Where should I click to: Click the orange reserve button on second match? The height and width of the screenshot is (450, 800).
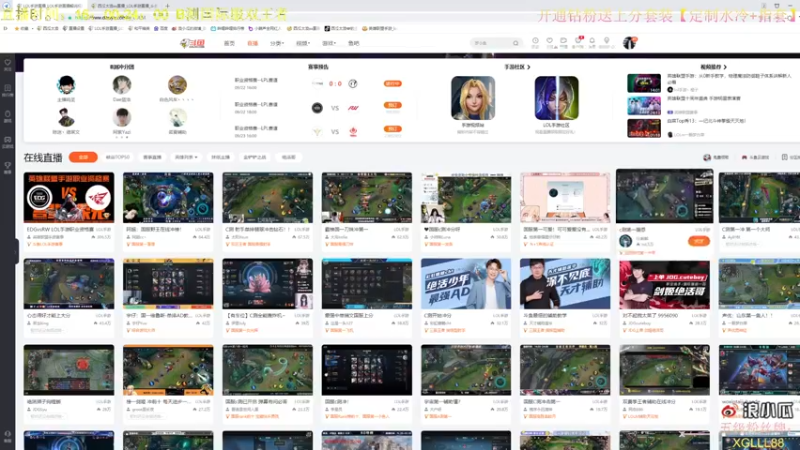click(x=392, y=105)
